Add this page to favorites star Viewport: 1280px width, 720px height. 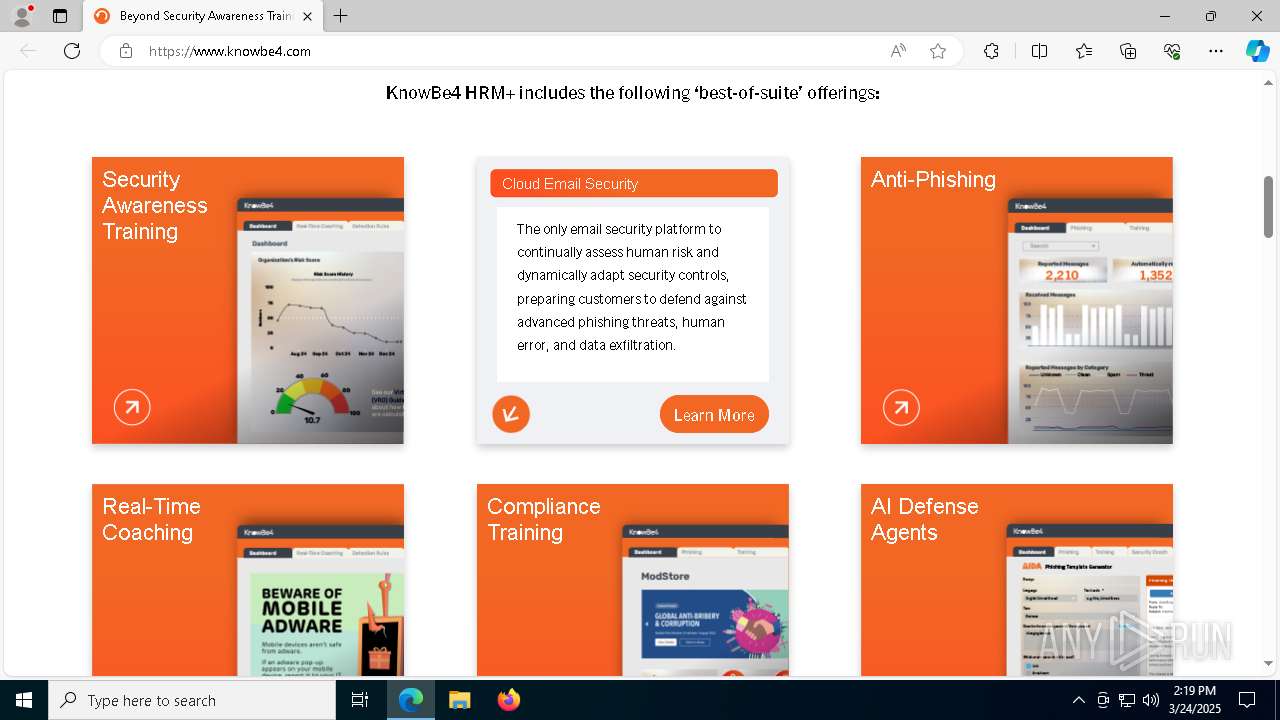click(x=937, y=51)
